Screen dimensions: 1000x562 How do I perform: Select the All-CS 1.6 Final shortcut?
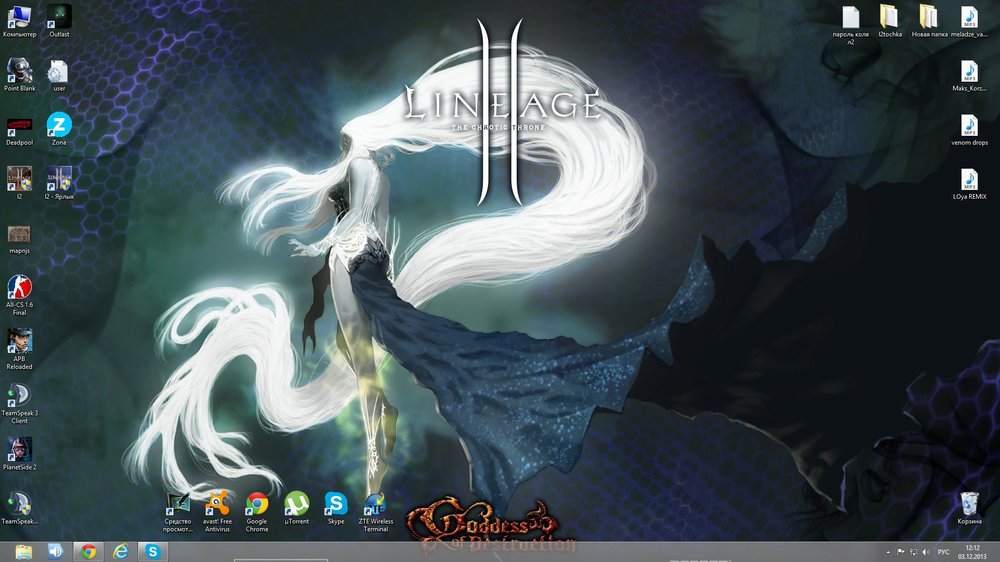19,286
